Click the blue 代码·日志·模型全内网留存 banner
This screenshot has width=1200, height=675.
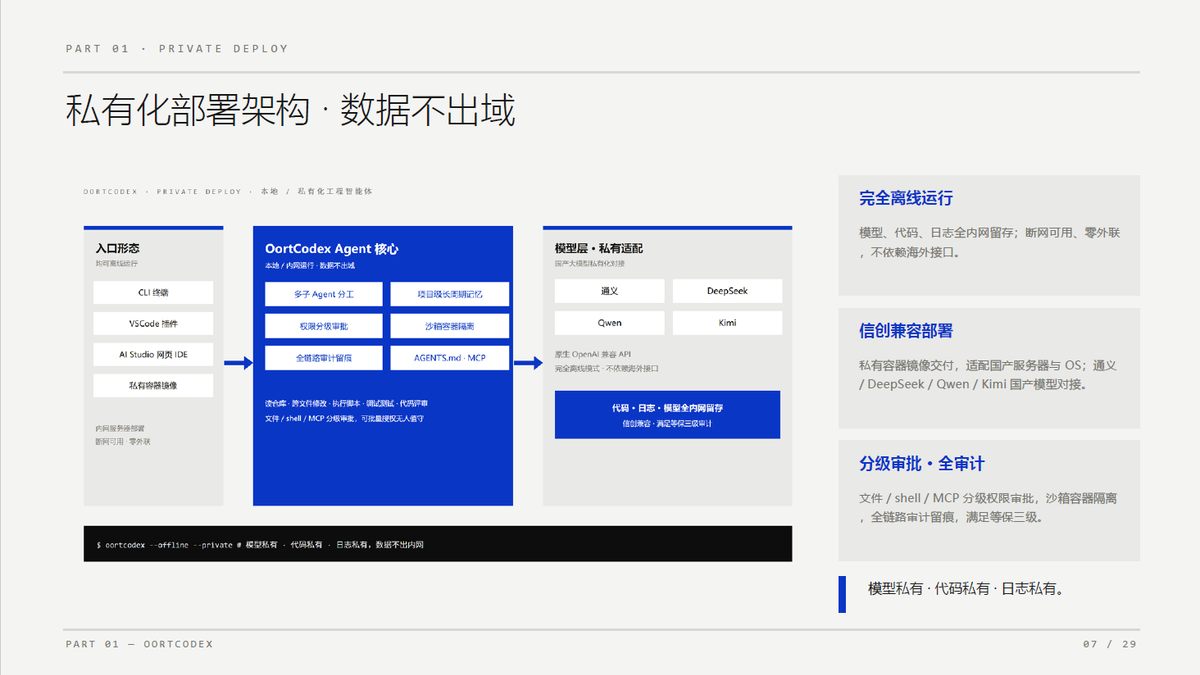click(667, 415)
